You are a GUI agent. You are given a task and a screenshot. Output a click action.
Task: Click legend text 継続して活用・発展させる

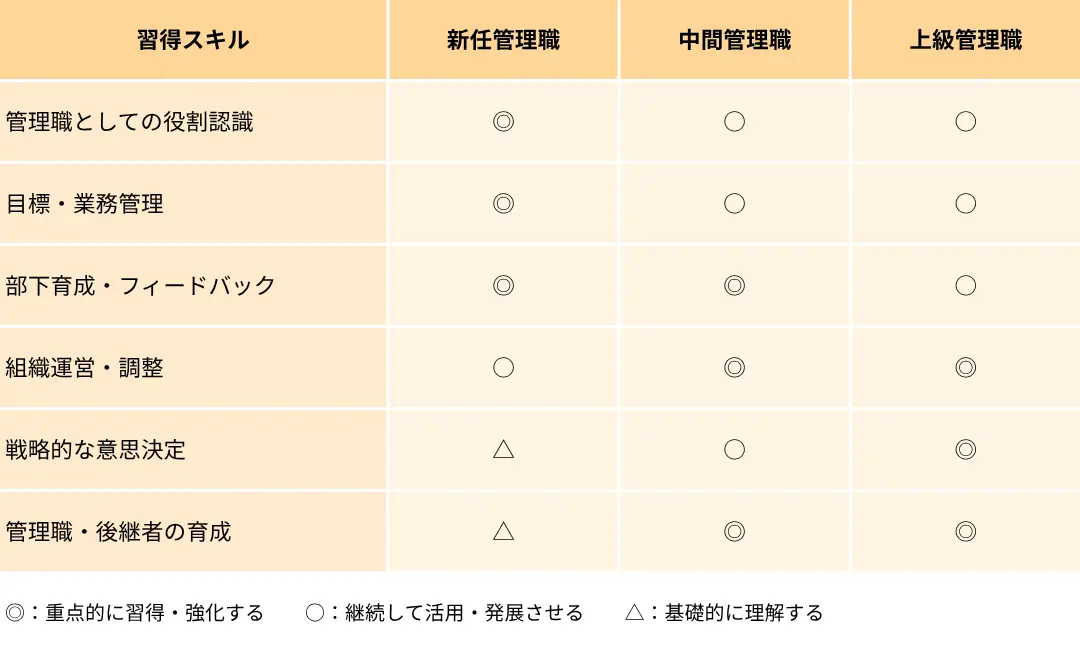pos(464,612)
